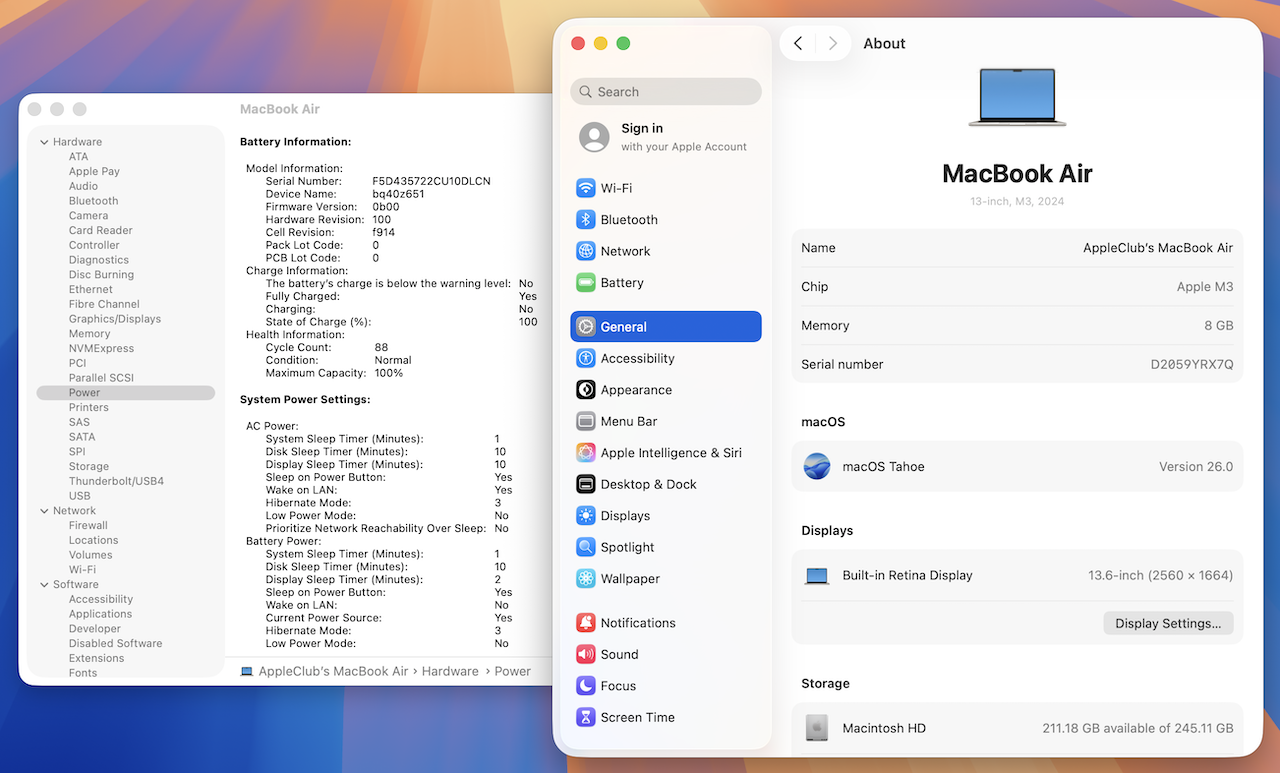Click the Wi-Fi icon in Settings sidebar
The height and width of the screenshot is (773, 1280).
(x=586, y=188)
